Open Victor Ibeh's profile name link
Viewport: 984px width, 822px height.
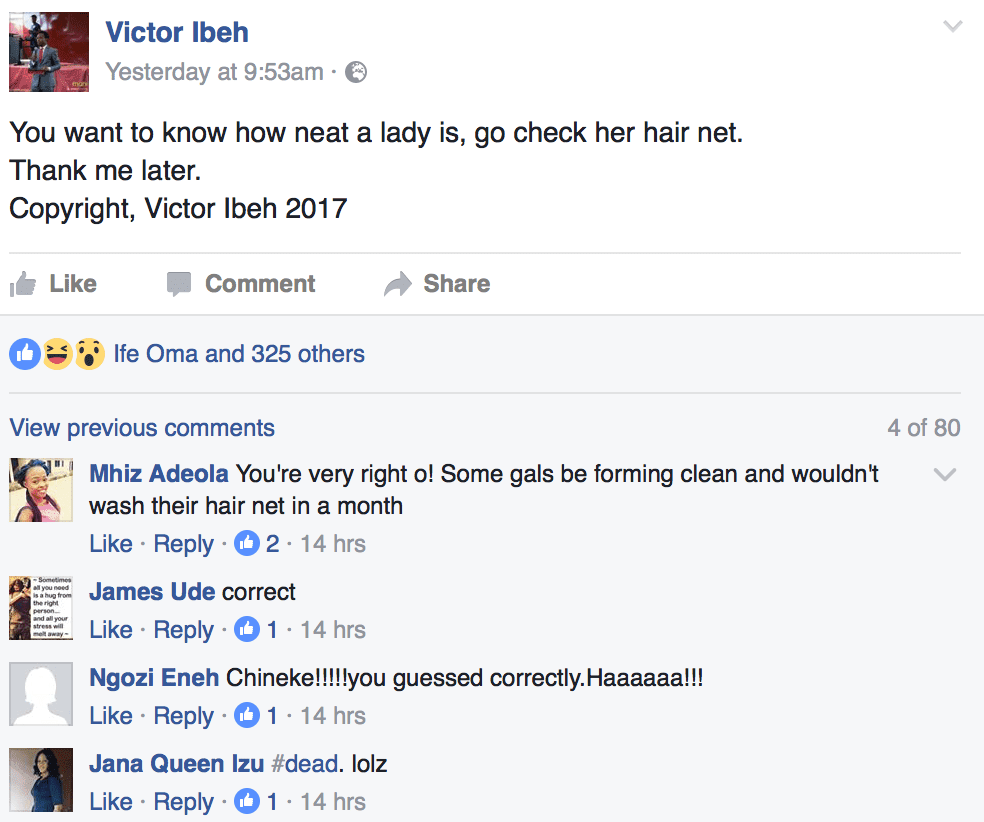point(177,33)
